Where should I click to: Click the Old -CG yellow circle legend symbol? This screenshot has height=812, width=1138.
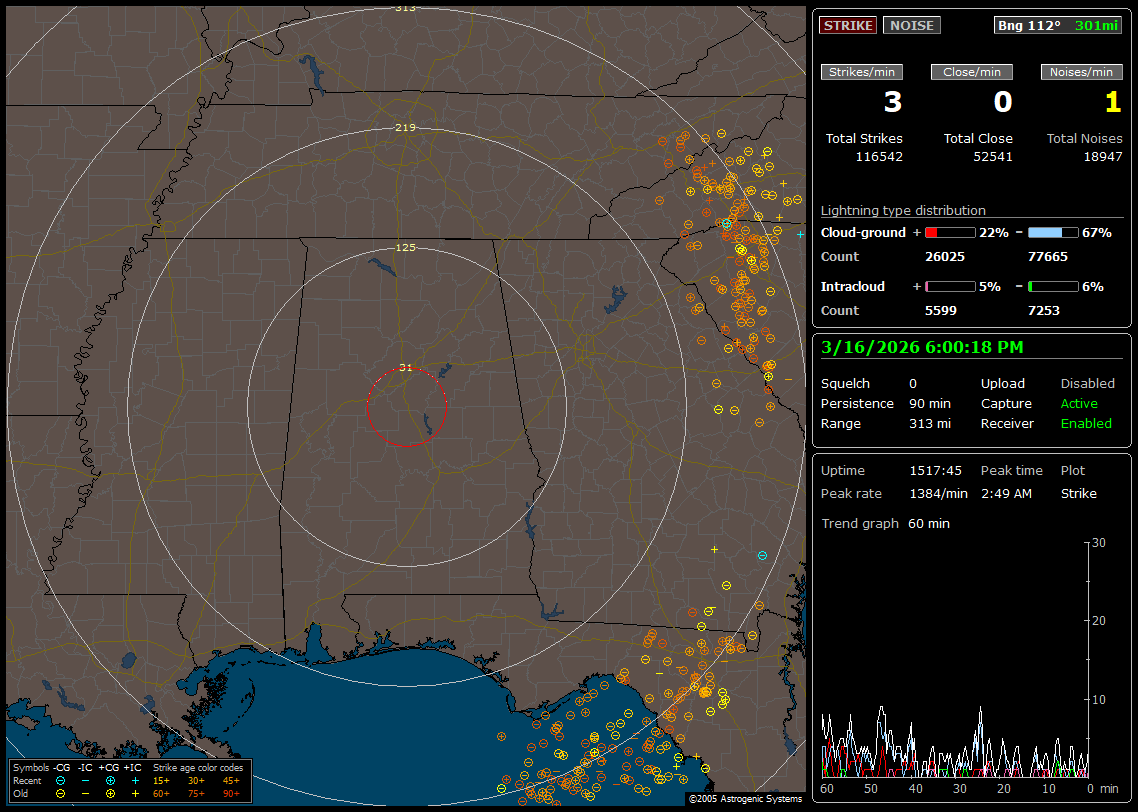(60, 793)
